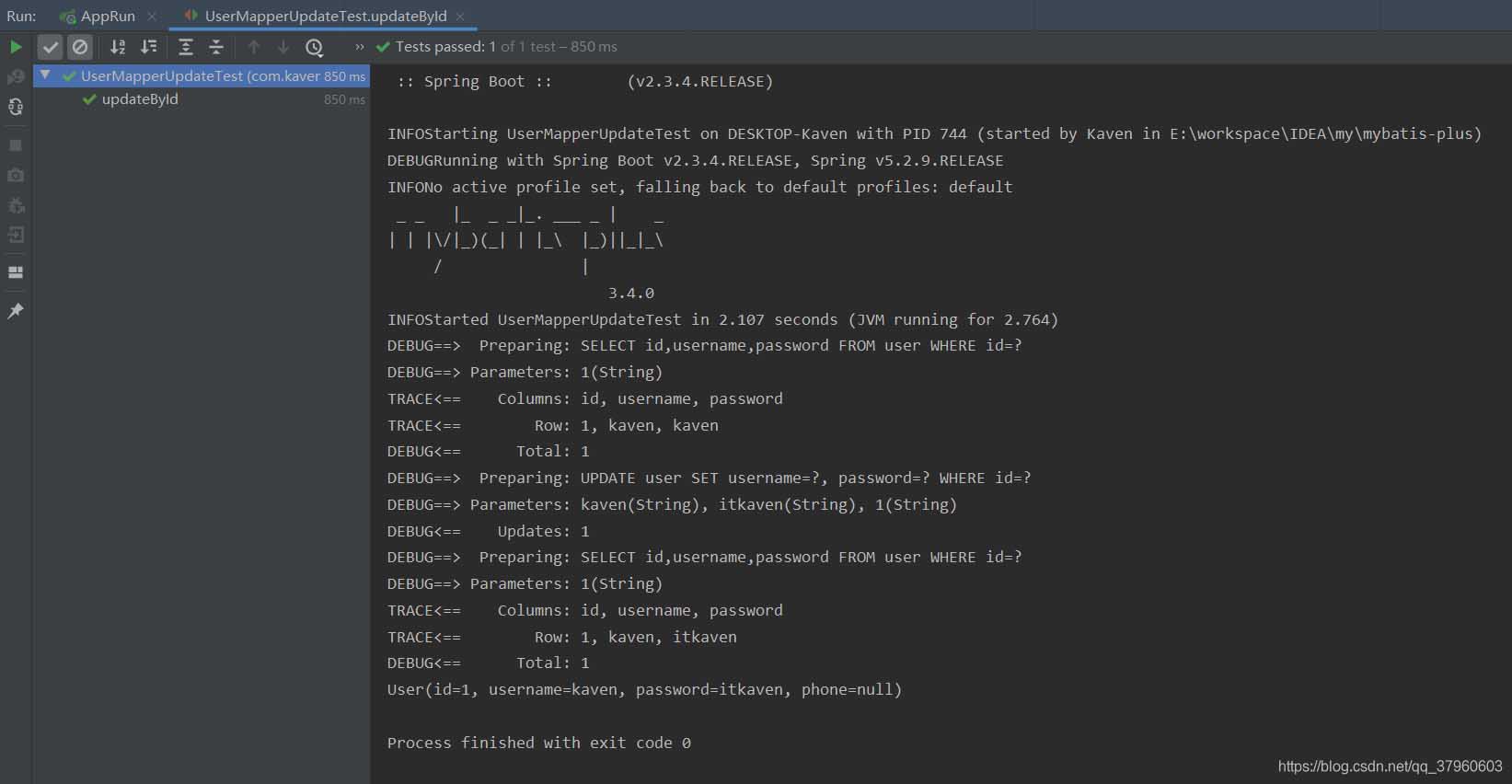Expand all test nodes

(x=185, y=47)
